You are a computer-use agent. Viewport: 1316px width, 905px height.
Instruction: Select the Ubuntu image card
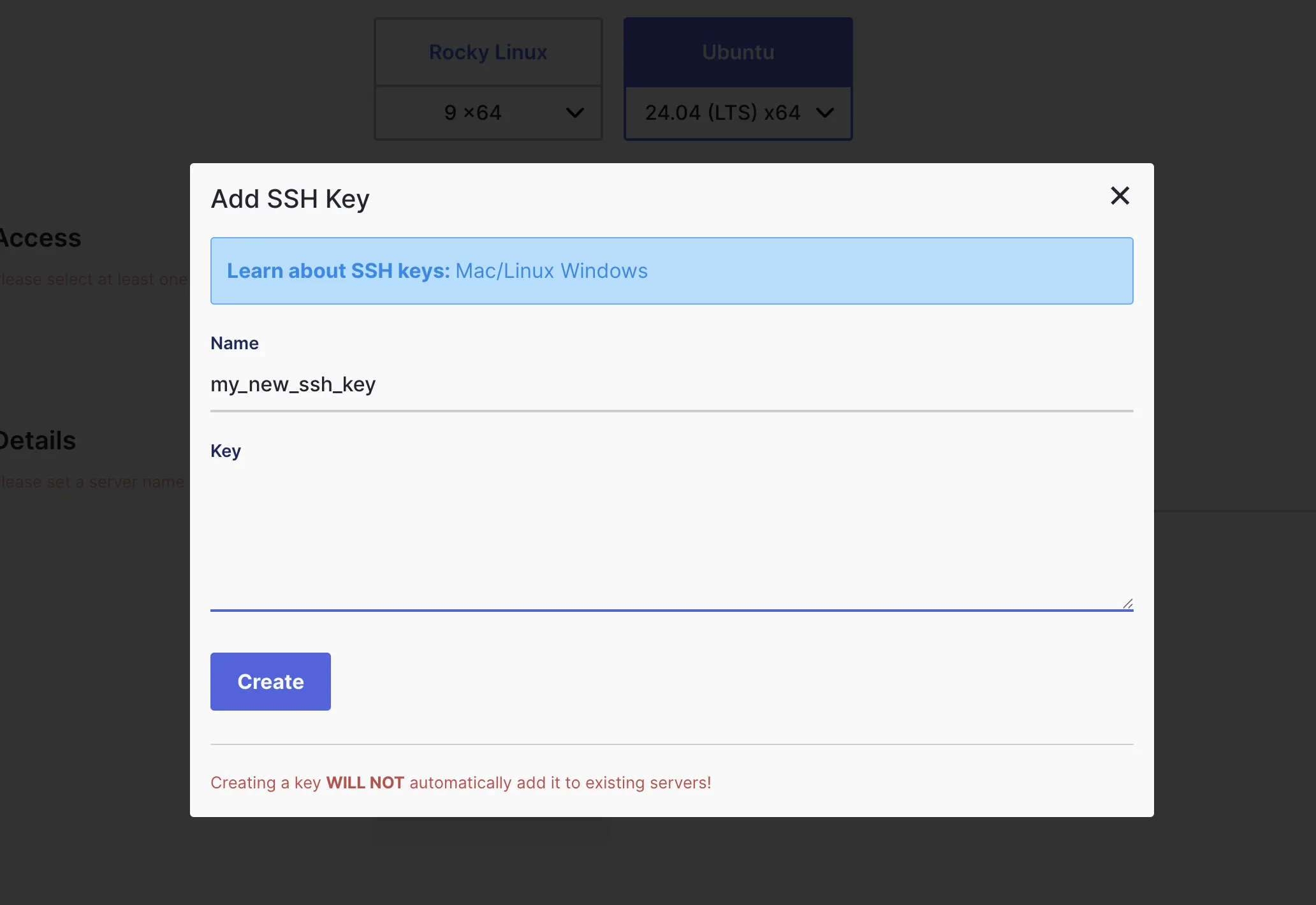pyautogui.click(x=738, y=52)
